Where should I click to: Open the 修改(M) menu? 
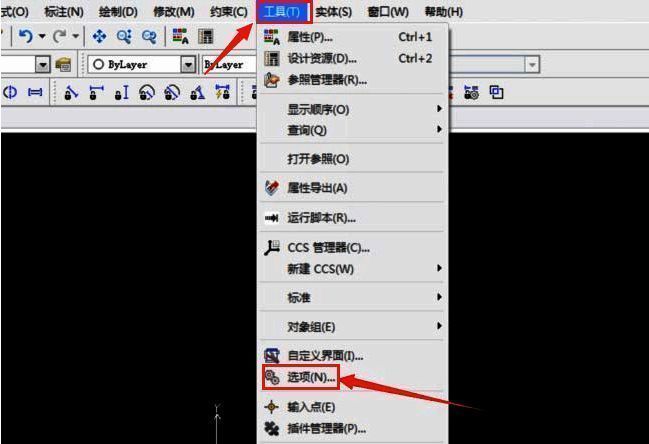click(x=173, y=12)
